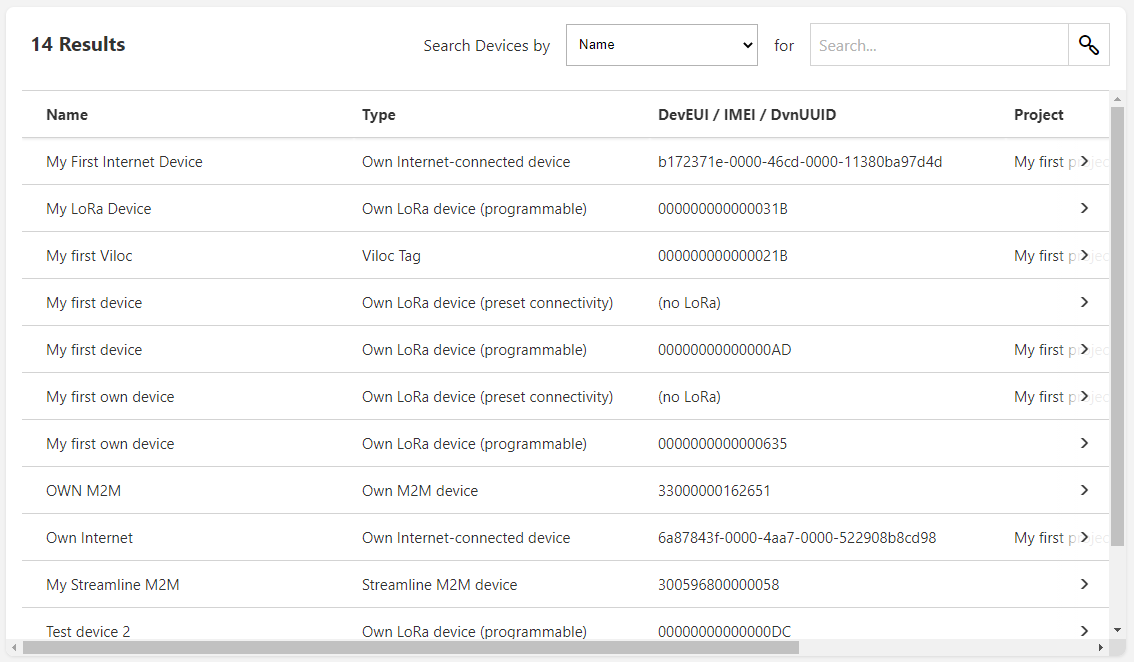This screenshot has width=1134, height=662.
Task: Click the type cell in My LoRa Device row
Action: [474, 209]
